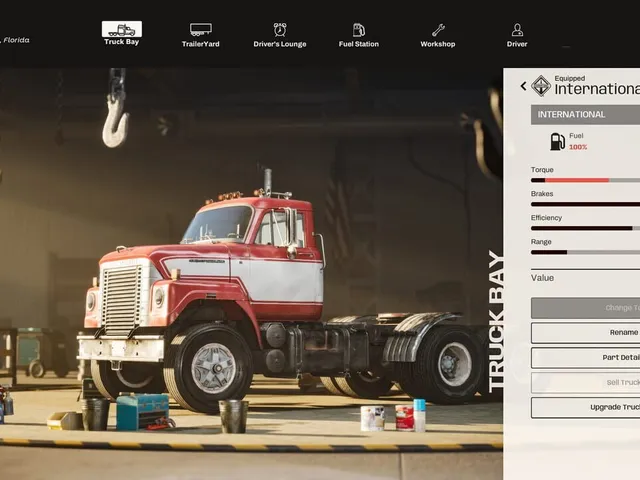Click the 'Range' label

[x=541, y=242]
